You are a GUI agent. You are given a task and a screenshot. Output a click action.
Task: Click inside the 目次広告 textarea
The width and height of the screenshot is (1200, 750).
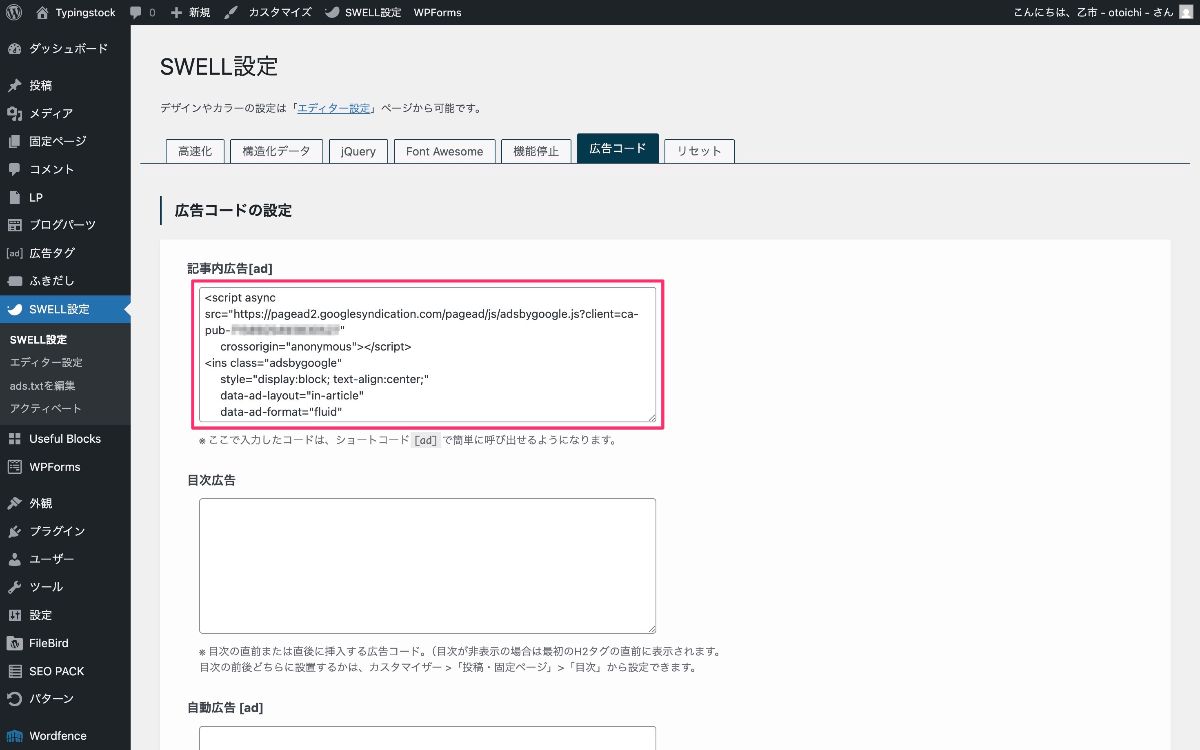point(428,566)
